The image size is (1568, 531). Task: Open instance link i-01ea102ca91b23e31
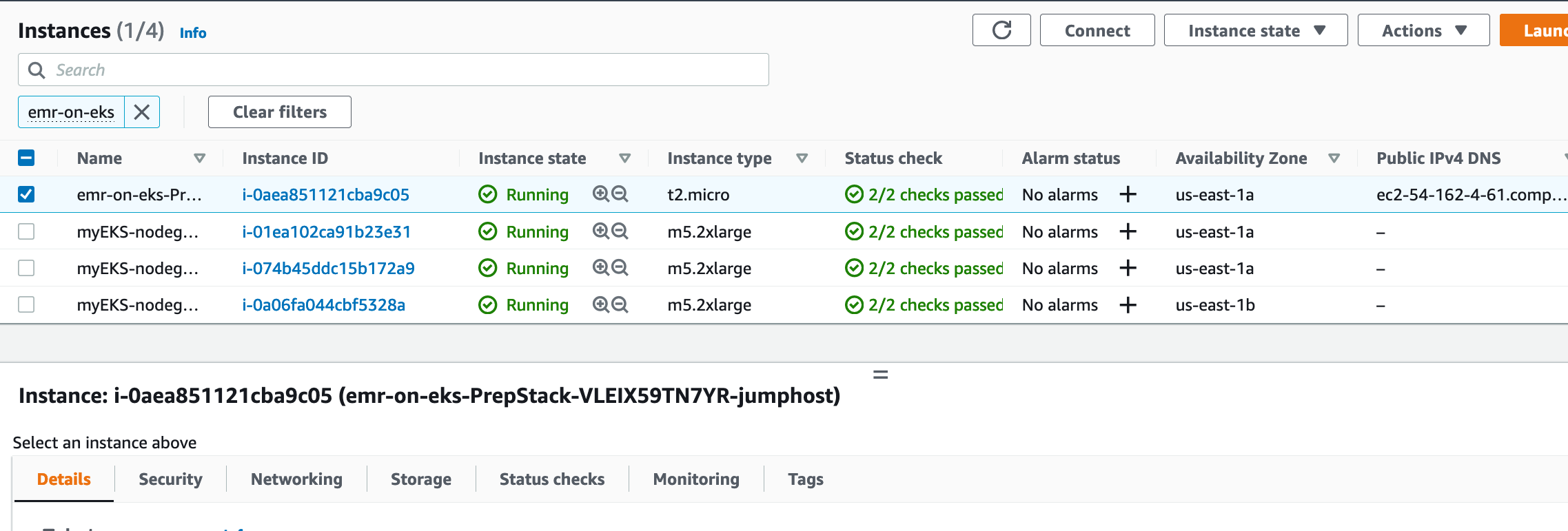tap(327, 232)
